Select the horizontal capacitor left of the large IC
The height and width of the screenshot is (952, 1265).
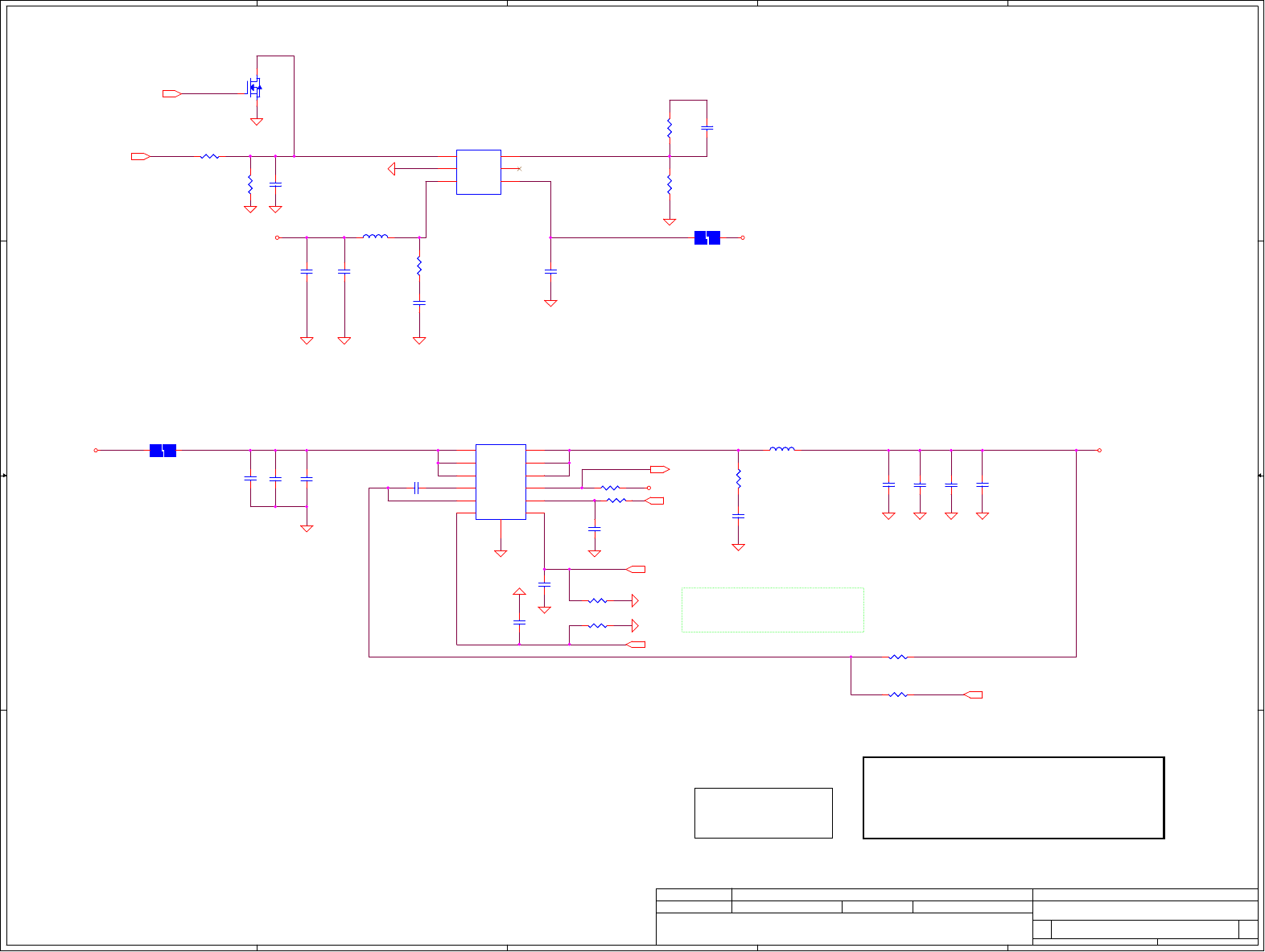(416, 488)
